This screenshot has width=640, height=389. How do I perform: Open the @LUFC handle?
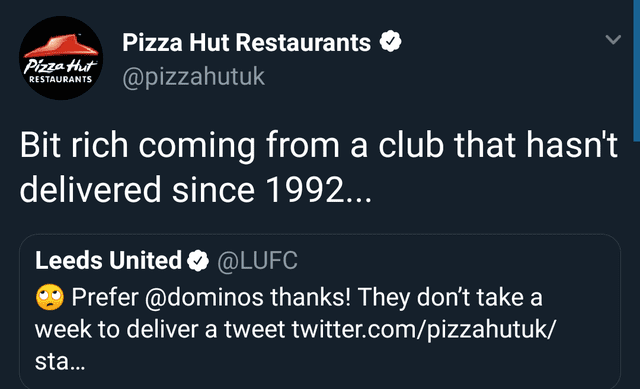click(x=257, y=260)
